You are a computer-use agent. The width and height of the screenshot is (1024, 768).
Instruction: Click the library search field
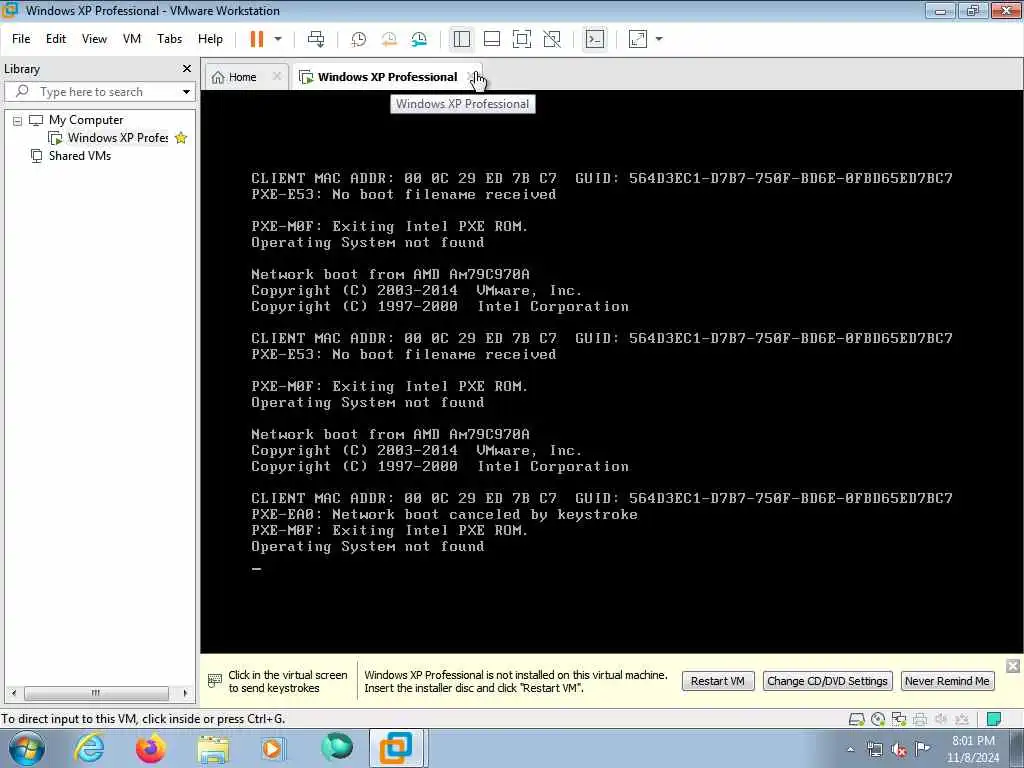[91, 92]
